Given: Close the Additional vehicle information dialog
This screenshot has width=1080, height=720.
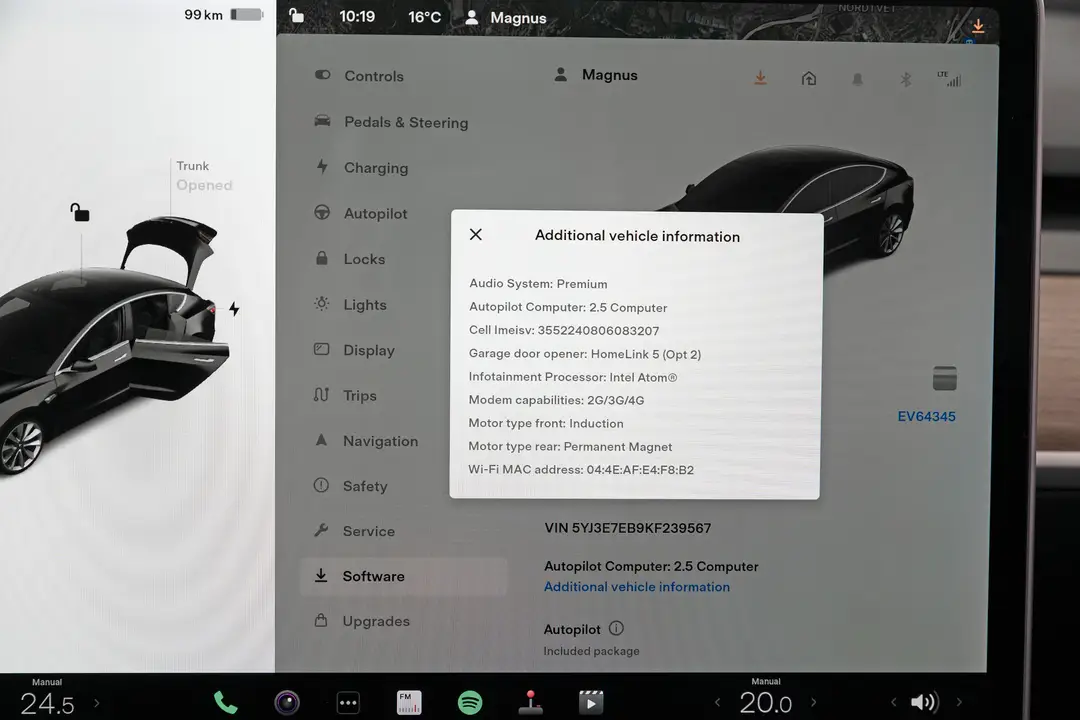Looking at the screenshot, I should 475,234.
